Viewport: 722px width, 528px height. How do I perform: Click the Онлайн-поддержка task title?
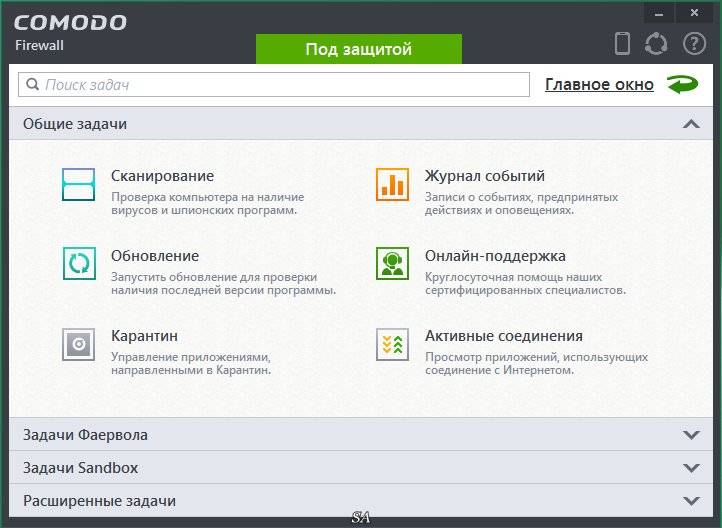click(x=495, y=256)
